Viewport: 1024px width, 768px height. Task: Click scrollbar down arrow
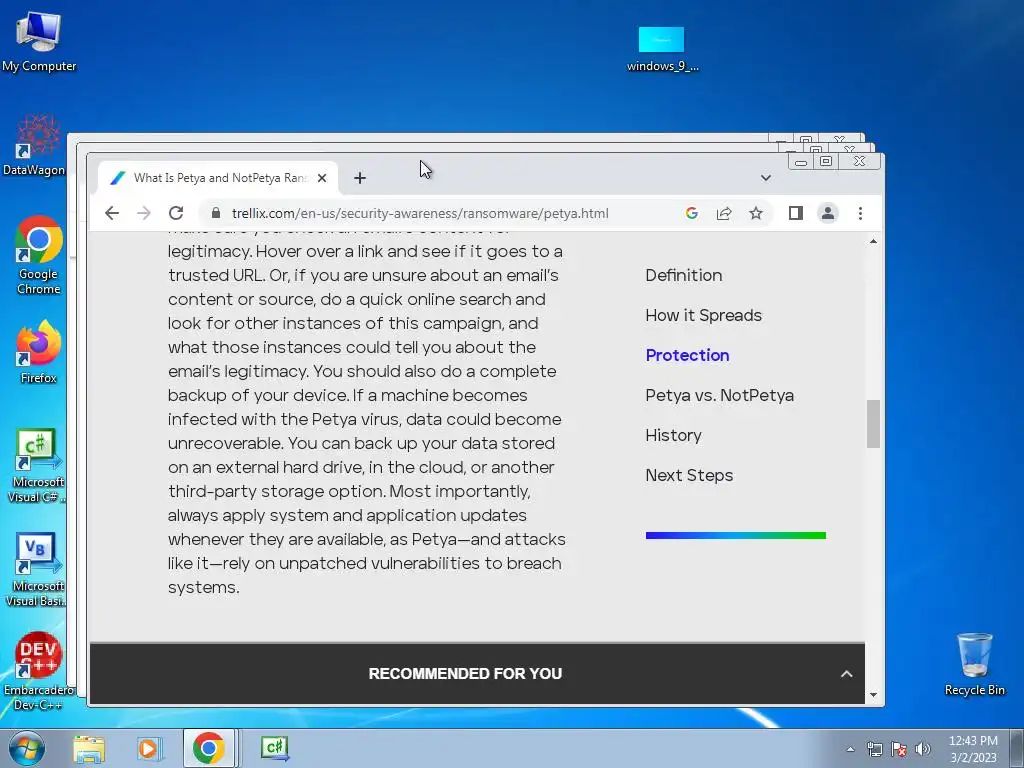point(873,696)
